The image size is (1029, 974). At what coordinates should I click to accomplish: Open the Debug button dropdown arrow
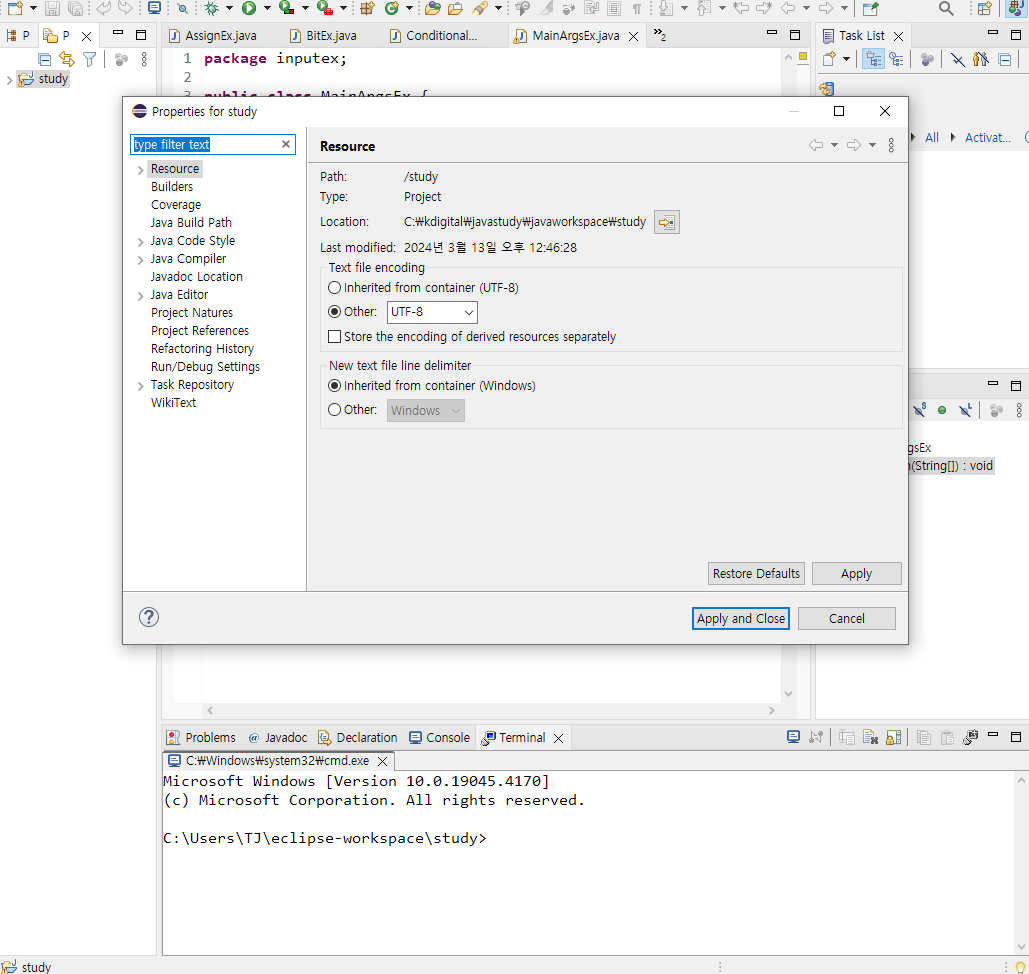[x=229, y=8]
